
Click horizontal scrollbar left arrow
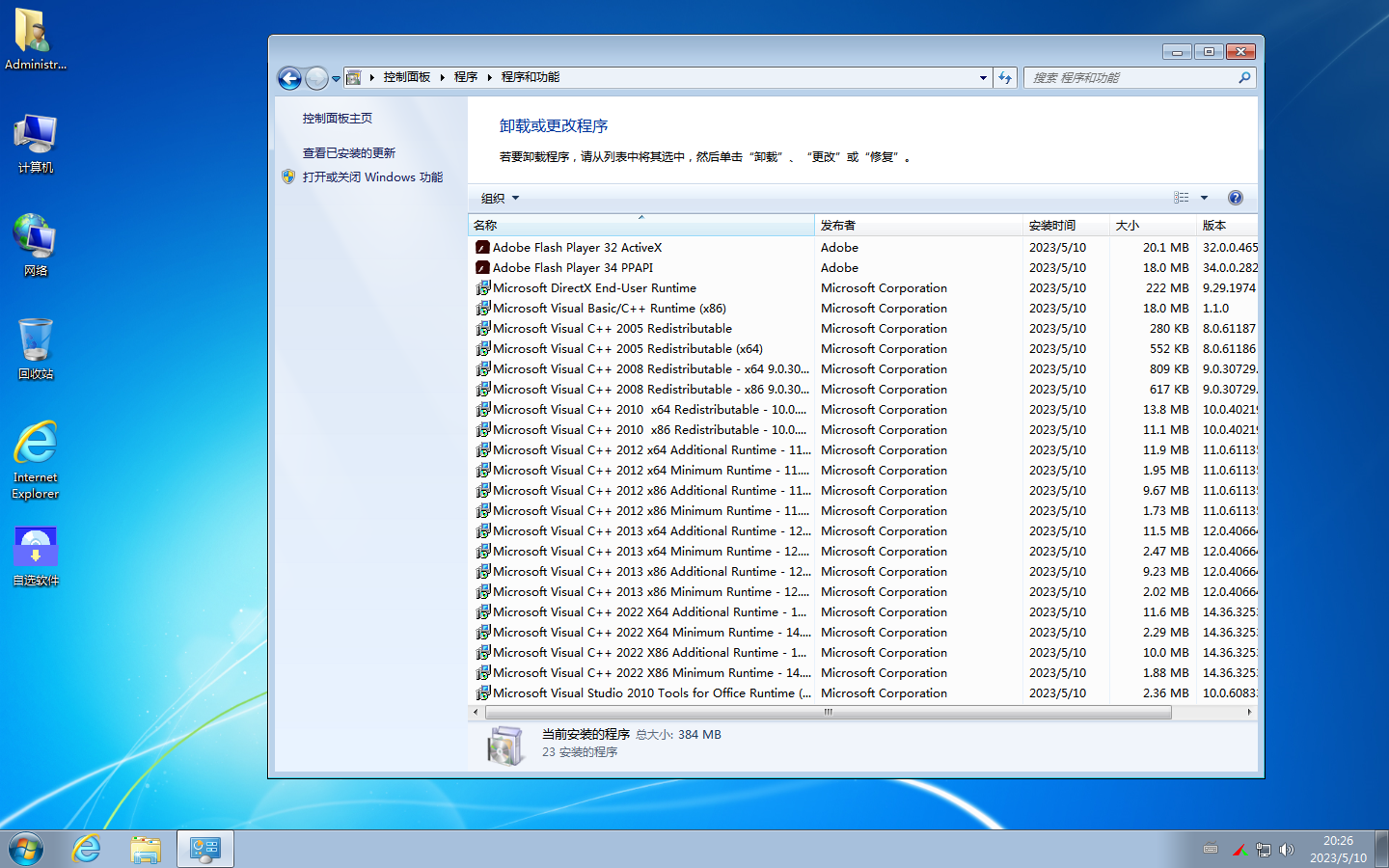tap(476, 713)
